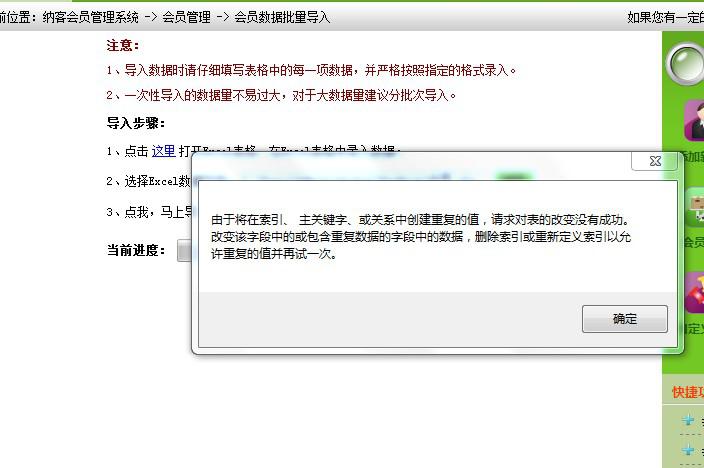
Task: Open the Excel template via 这里 link
Action: click(x=163, y=151)
